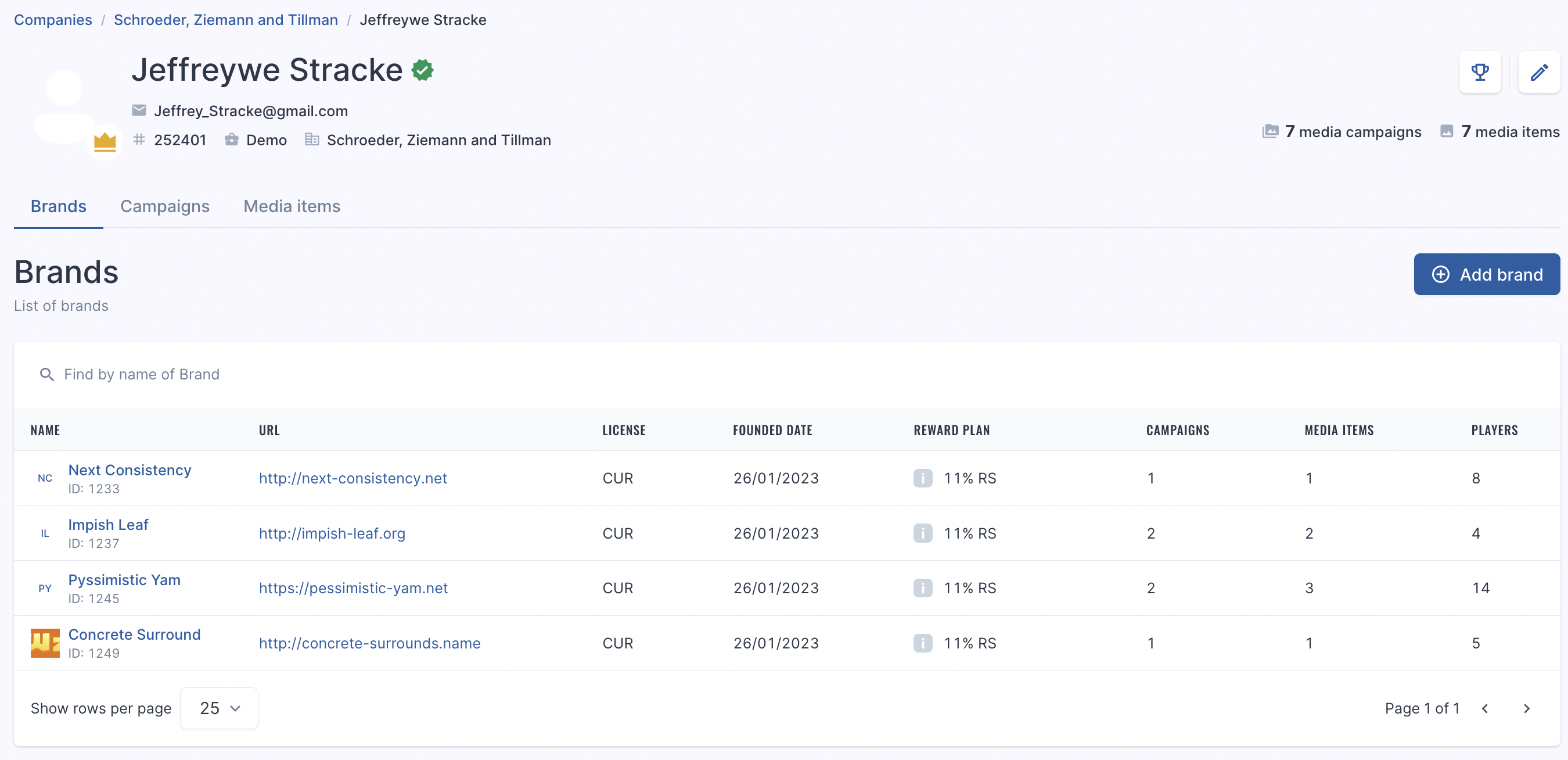The height and width of the screenshot is (760, 1568).
Task: Visit http://next-consistency.net link
Action: pos(353,478)
